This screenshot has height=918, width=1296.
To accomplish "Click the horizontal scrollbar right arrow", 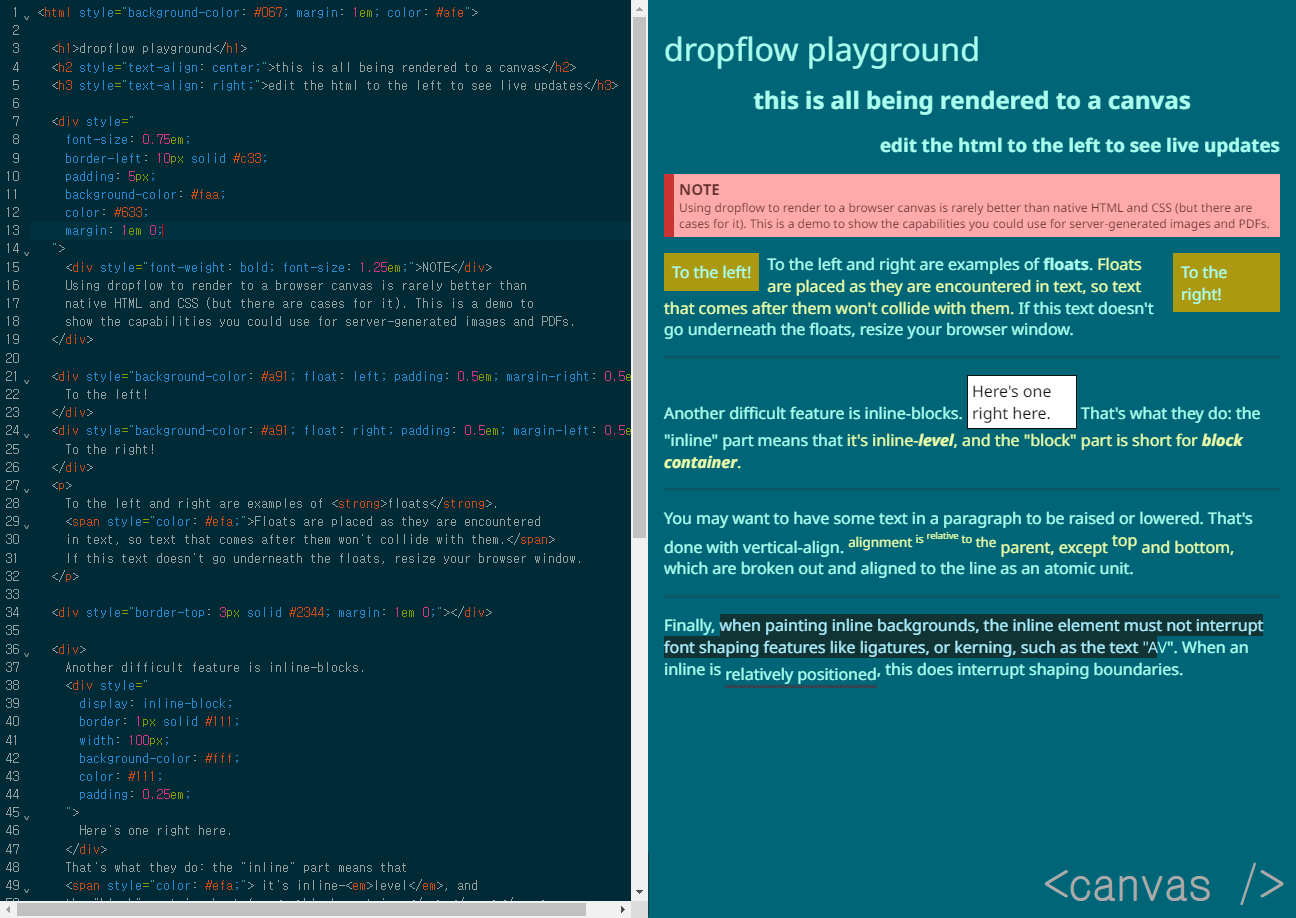I will tap(623, 909).
